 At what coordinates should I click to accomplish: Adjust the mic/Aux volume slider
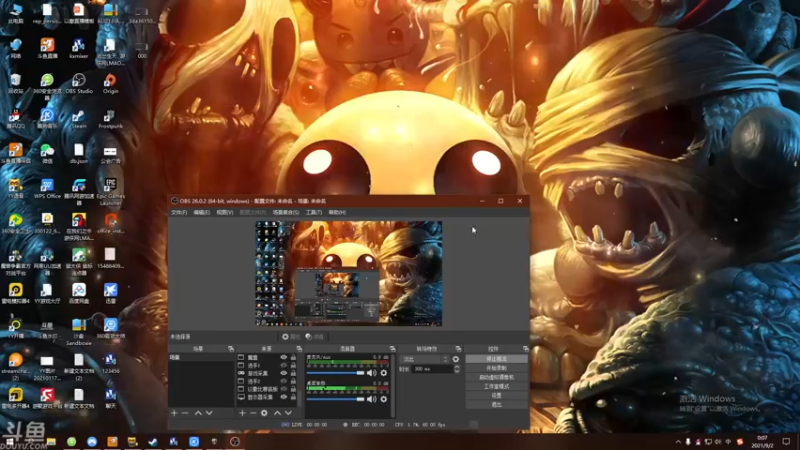335,373
